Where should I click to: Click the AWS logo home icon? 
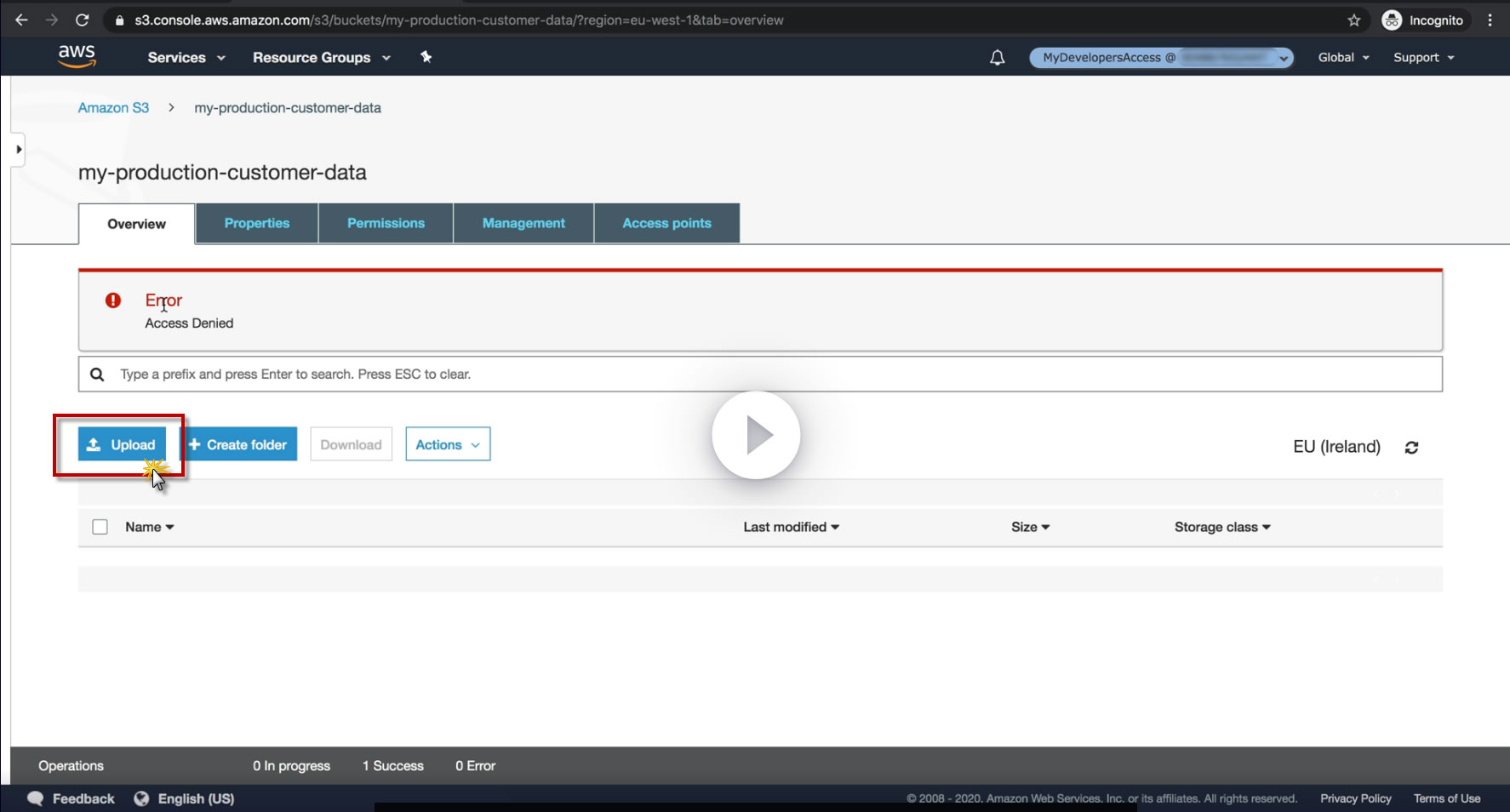coord(77,56)
